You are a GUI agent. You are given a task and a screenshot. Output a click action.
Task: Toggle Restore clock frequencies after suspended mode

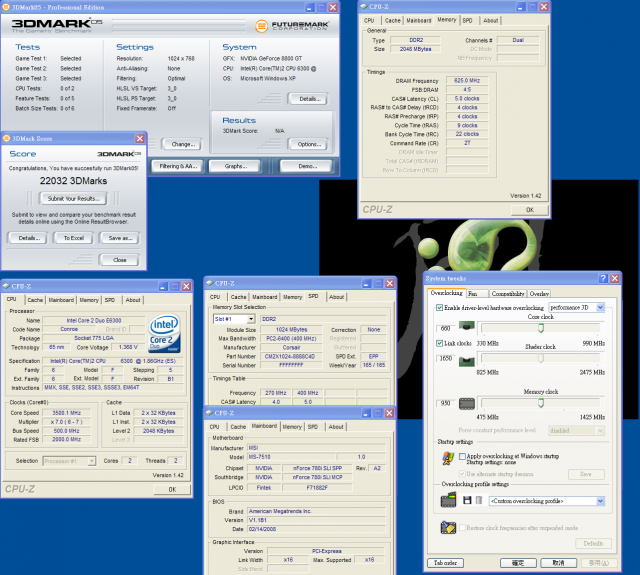[462, 528]
